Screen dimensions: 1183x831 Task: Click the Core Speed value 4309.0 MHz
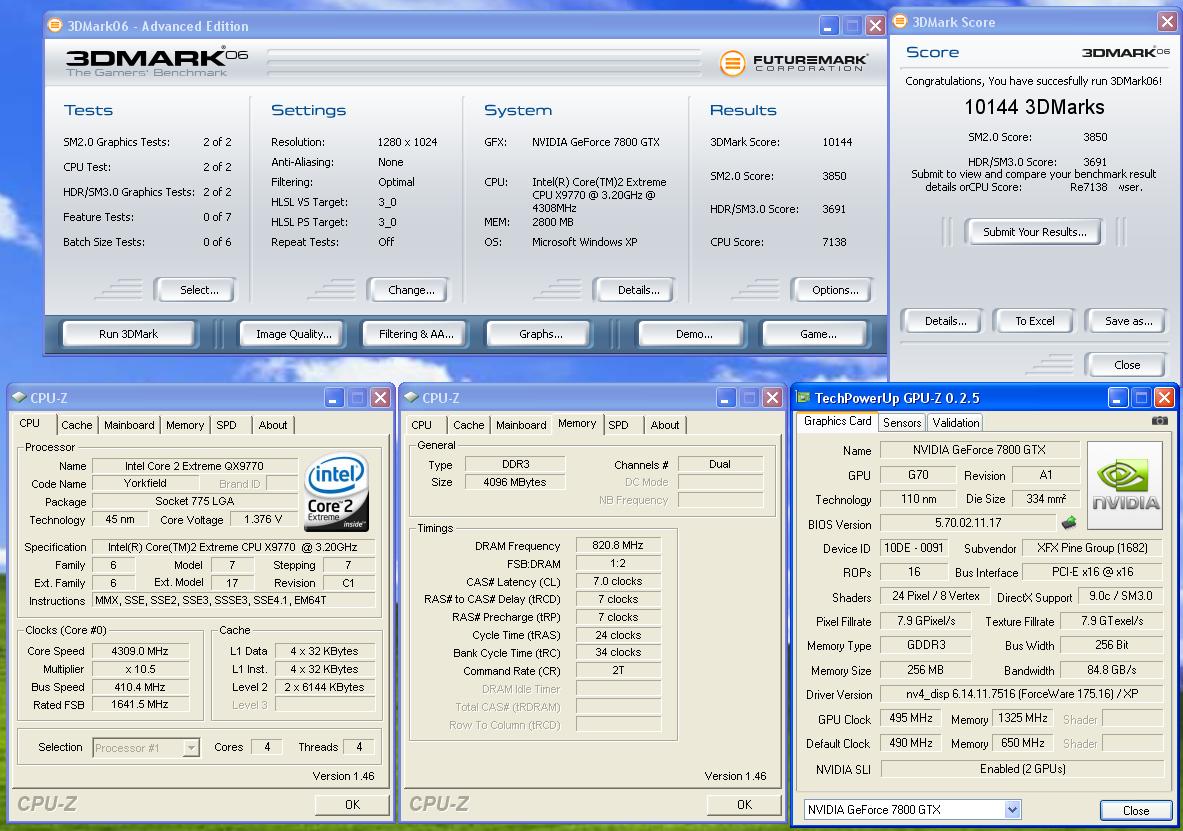tap(140, 651)
